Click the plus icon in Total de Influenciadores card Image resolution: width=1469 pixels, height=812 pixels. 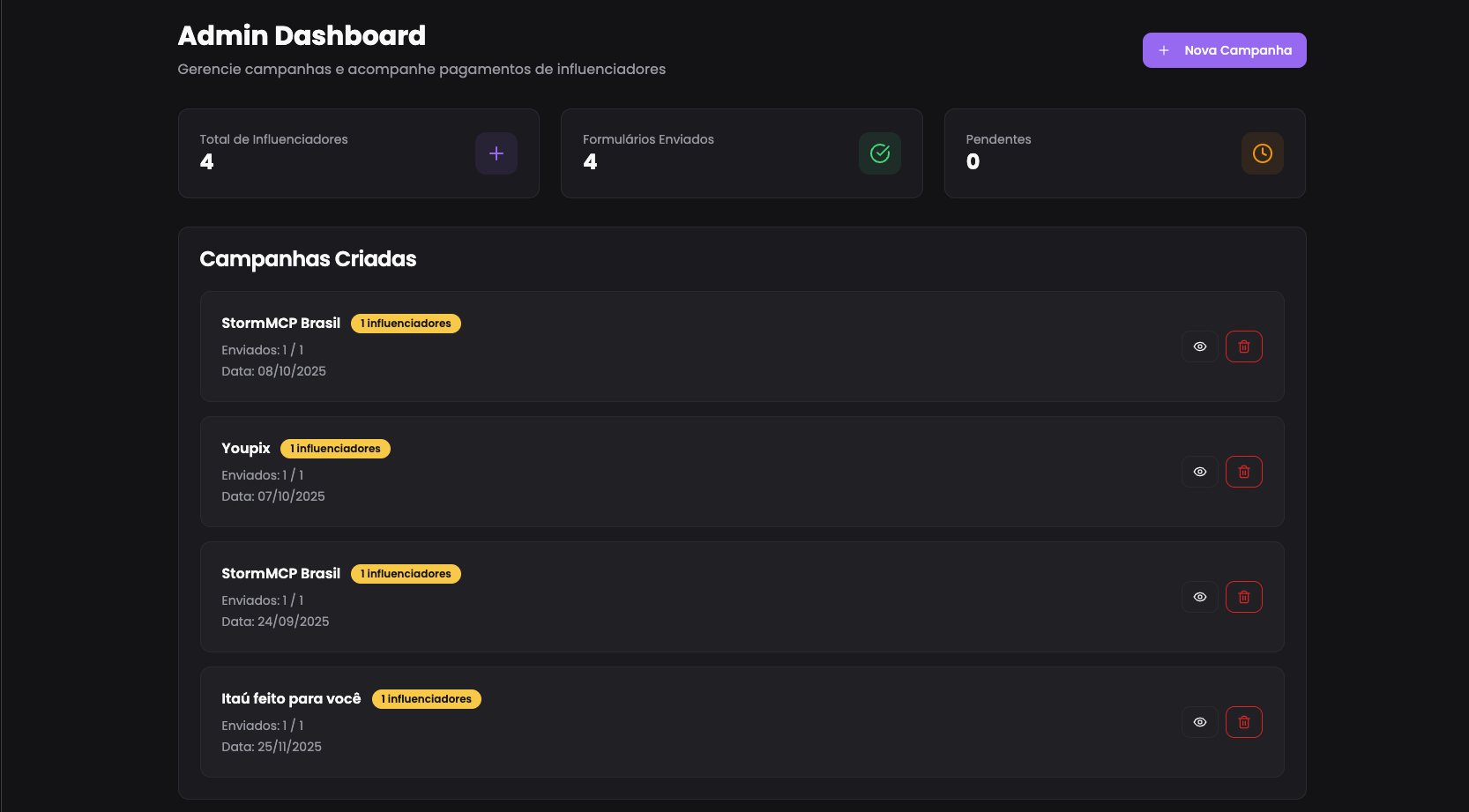click(496, 153)
